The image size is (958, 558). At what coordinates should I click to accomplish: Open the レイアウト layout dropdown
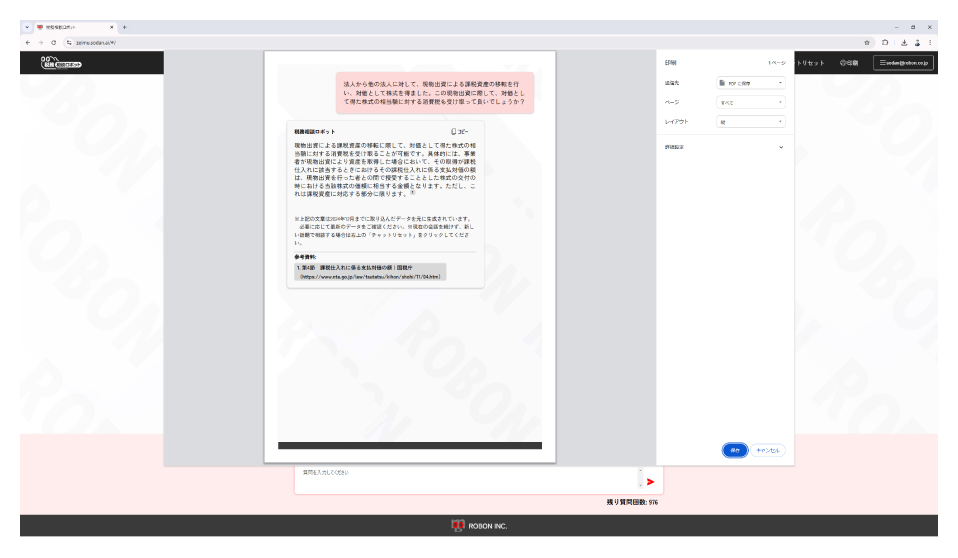coord(750,121)
